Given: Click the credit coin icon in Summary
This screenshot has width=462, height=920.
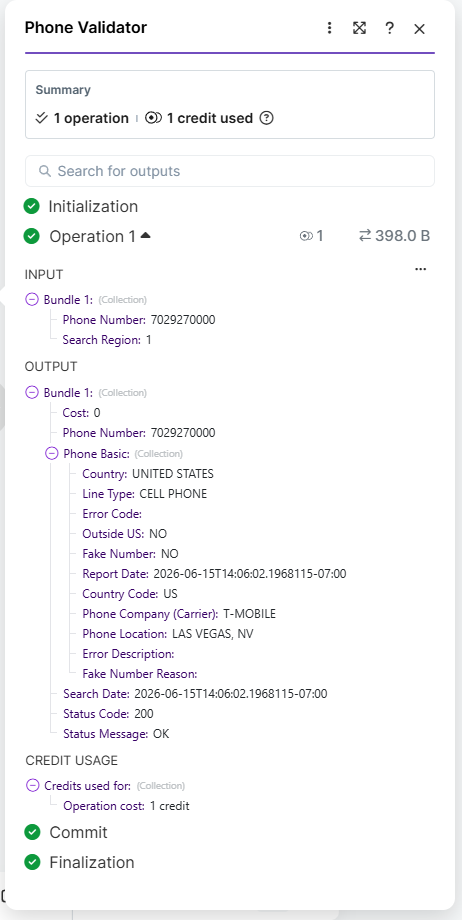Looking at the screenshot, I should click(x=153, y=119).
